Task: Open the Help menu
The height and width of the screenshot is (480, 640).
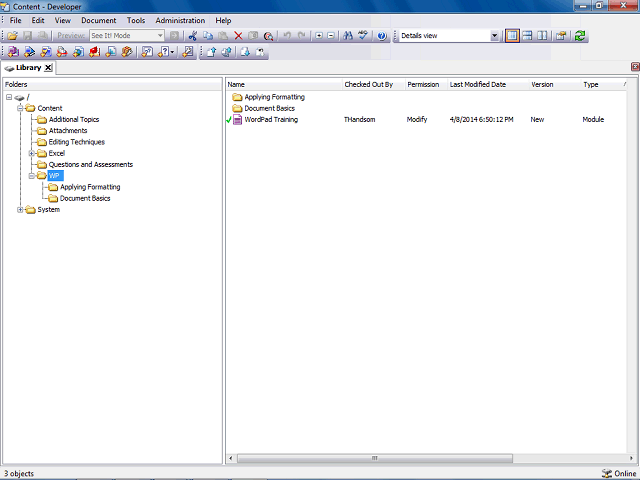Action: coord(223,20)
